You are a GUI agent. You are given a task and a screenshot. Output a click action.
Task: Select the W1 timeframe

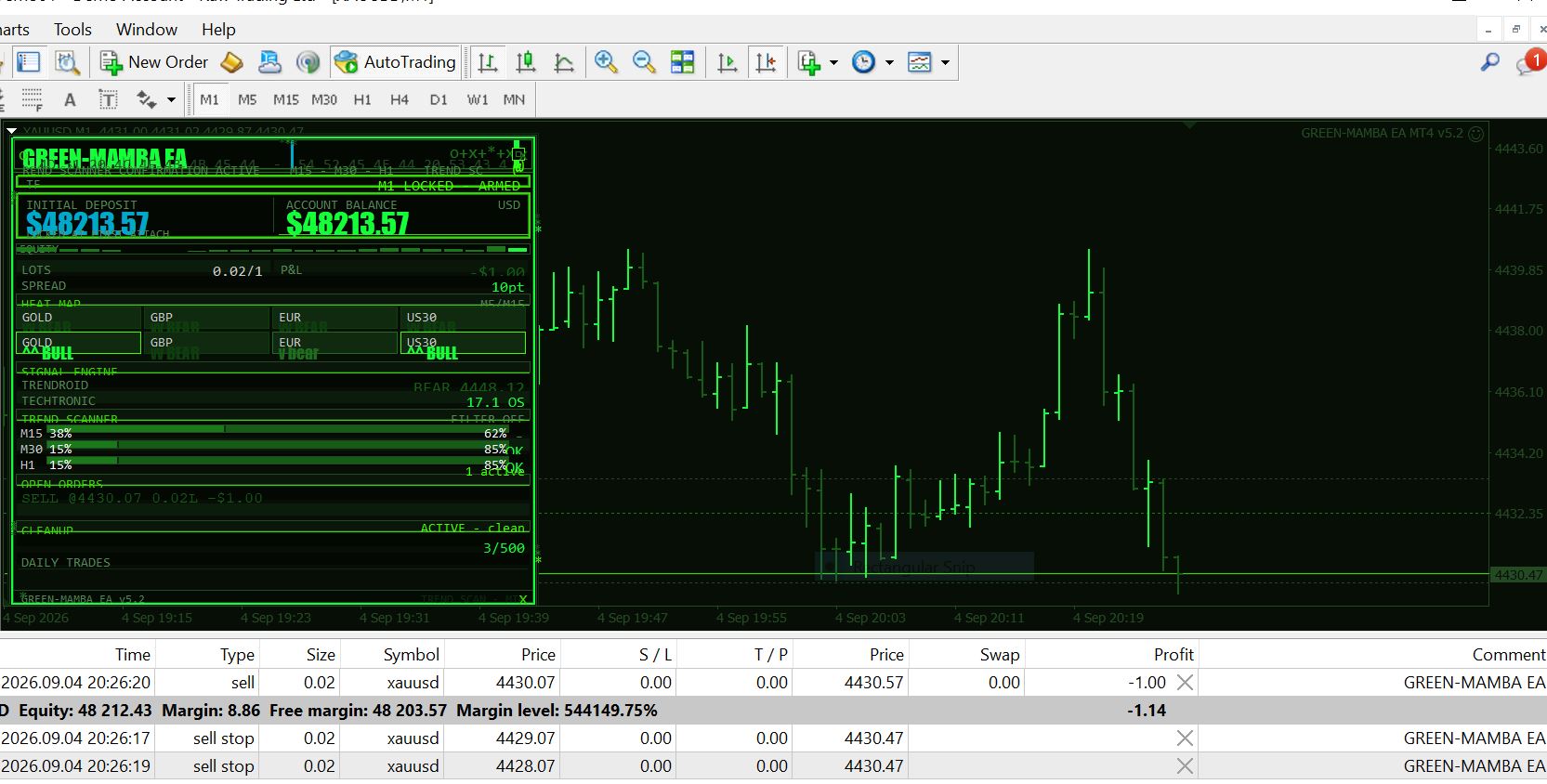478,99
